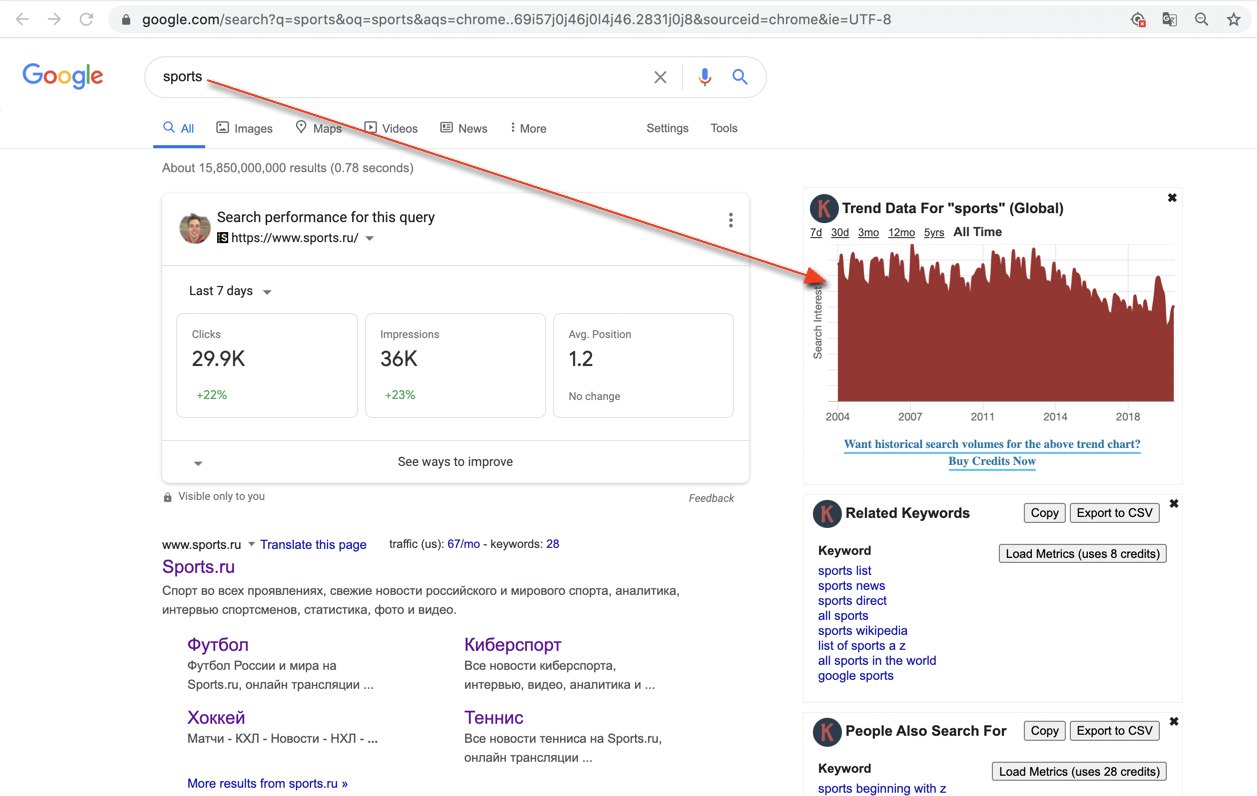
Task: Export Related Keywords to CSV
Action: coord(1115,513)
